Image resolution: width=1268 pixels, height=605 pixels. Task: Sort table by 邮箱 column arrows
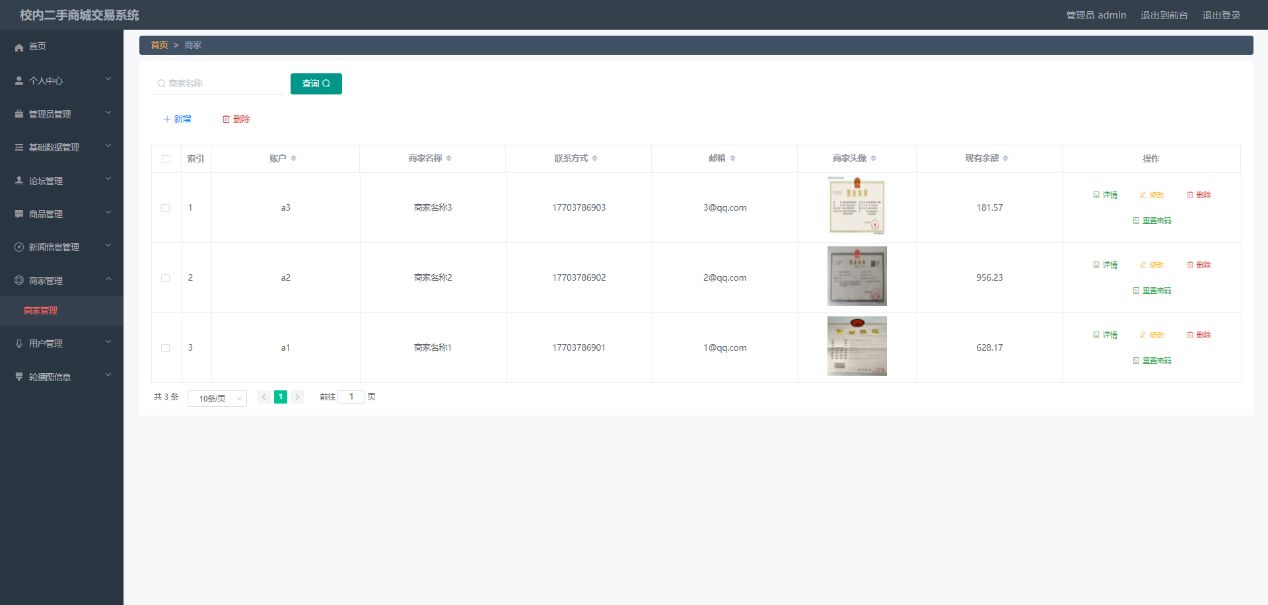(x=733, y=159)
